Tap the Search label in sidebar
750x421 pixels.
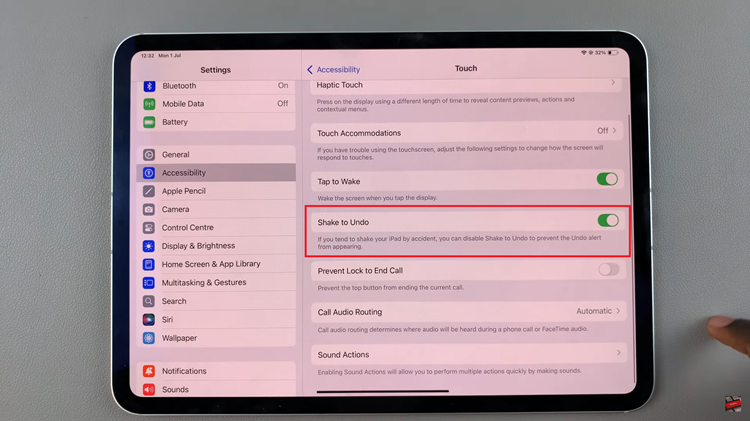pos(174,301)
